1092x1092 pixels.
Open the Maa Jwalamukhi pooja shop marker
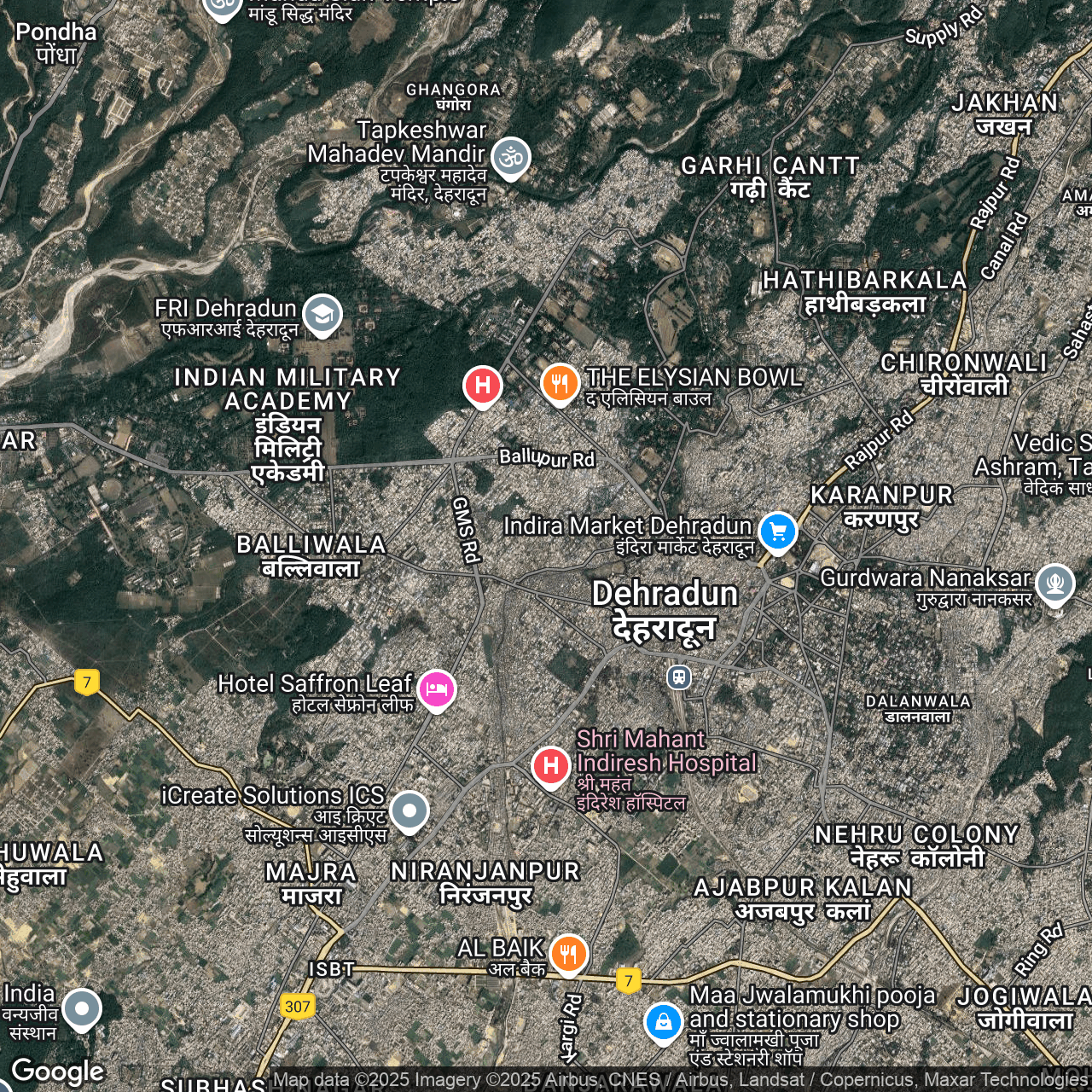pos(663,1020)
